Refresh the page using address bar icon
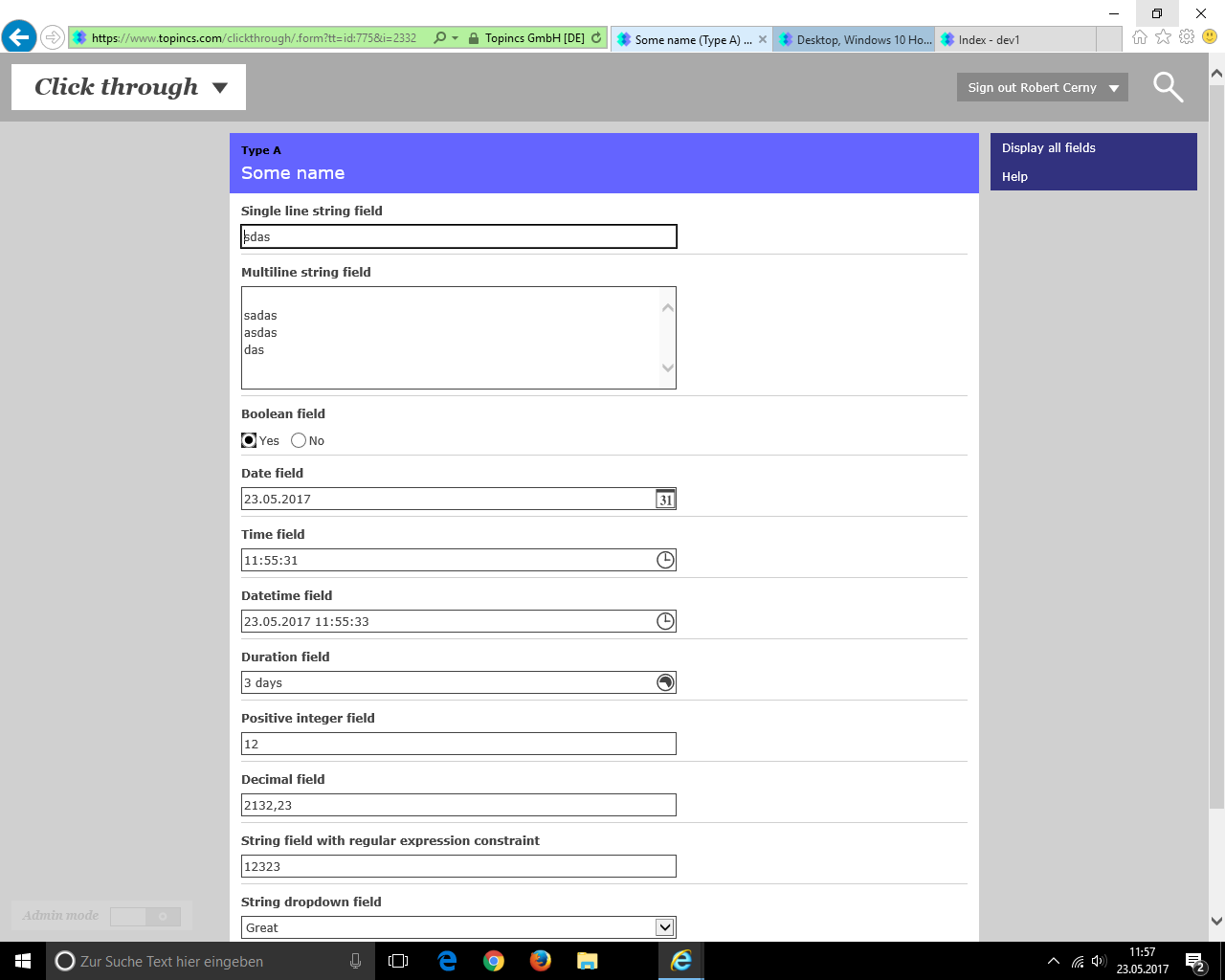Image resolution: width=1225 pixels, height=980 pixels. click(x=596, y=38)
